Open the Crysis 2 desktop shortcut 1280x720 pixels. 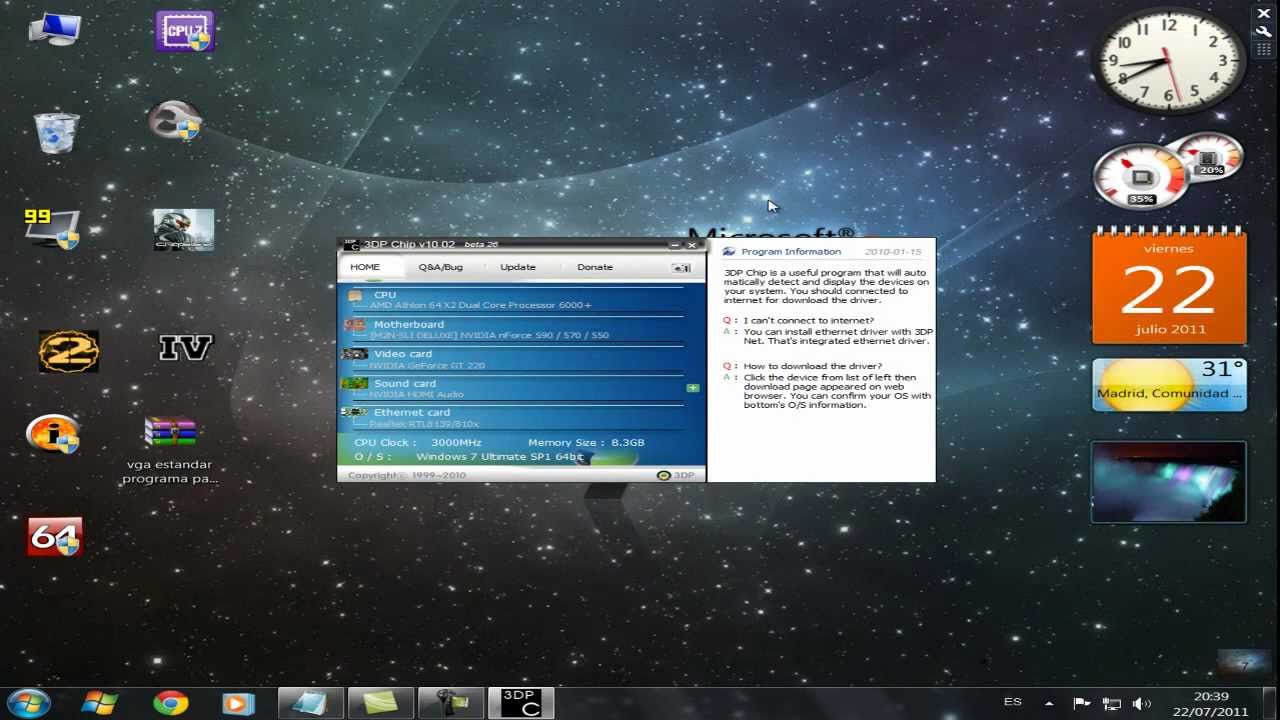(184, 230)
